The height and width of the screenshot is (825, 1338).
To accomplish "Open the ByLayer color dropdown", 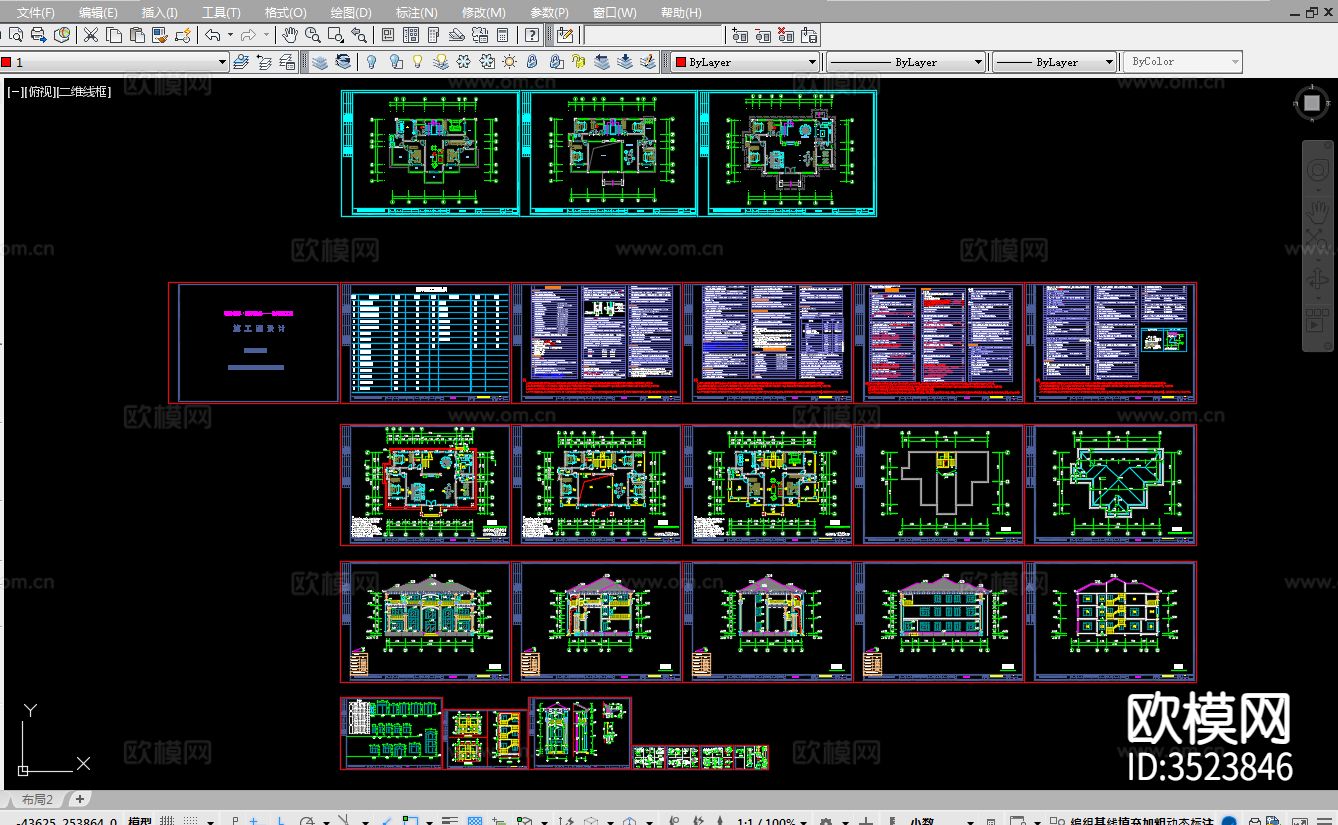I will point(745,62).
